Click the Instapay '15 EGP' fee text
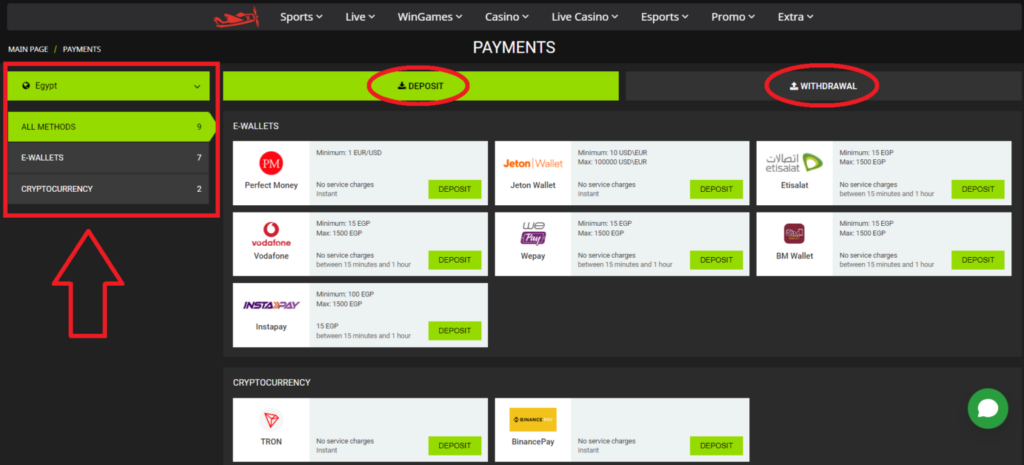Viewport: 1024px width, 465px height. [326, 326]
